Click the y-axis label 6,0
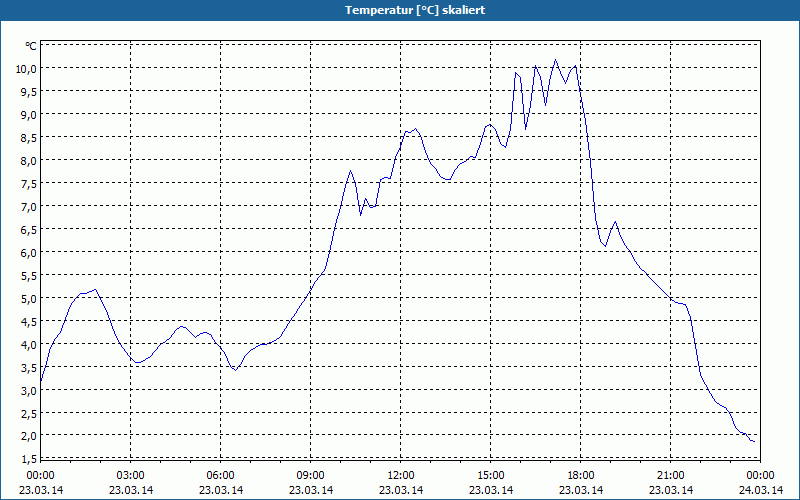800x500 pixels. [29, 252]
